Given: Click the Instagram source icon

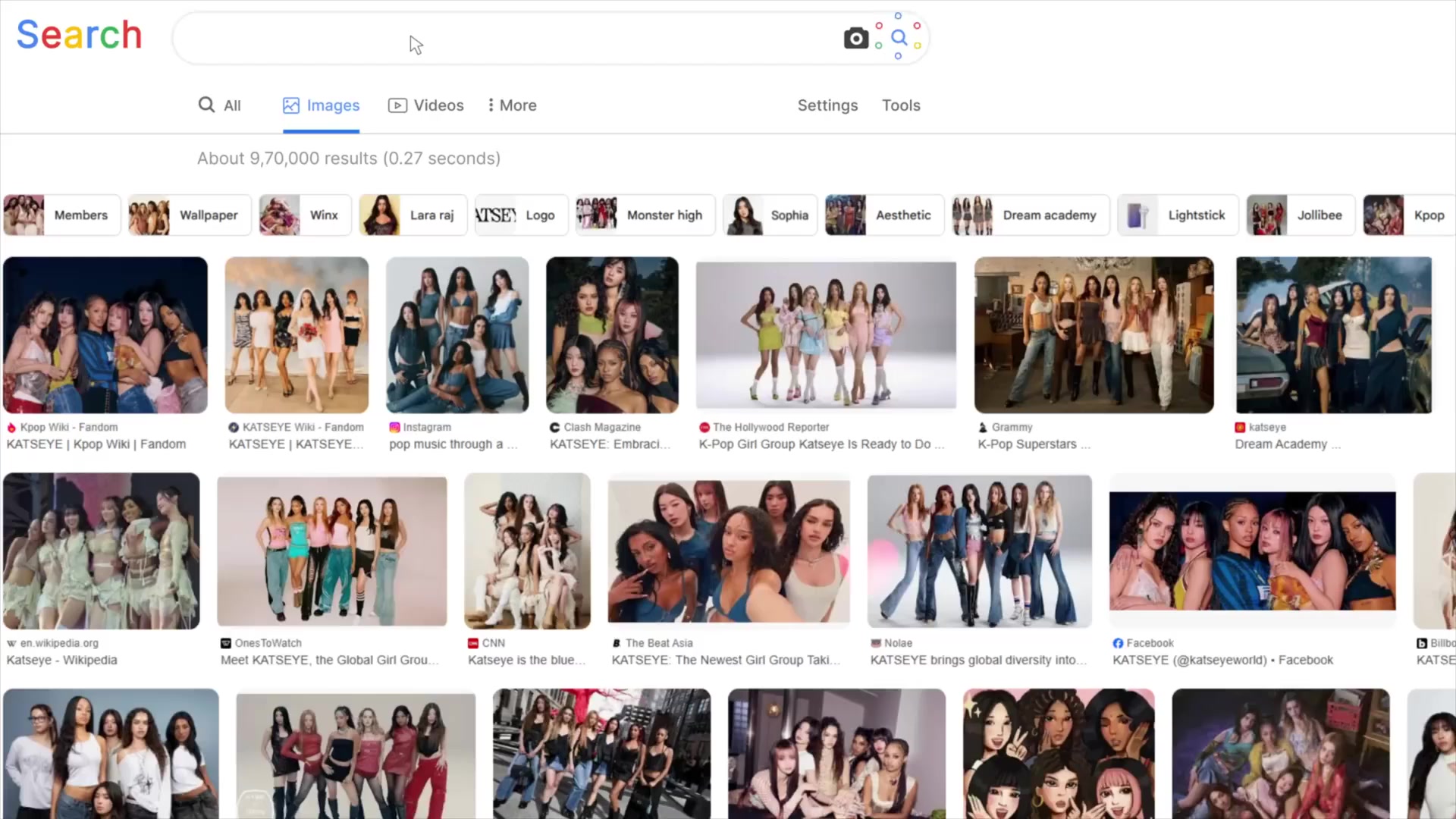Looking at the screenshot, I should pos(394,428).
